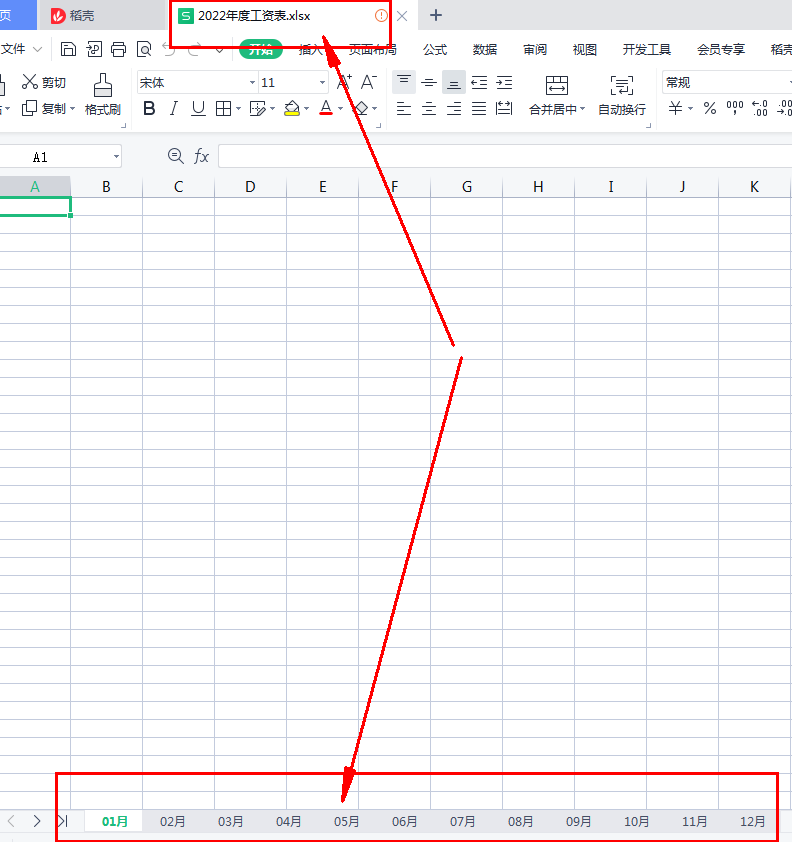Open new tab with plus button
Screen dimensions: 792x842
pyautogui.click(x=436, y=15)
